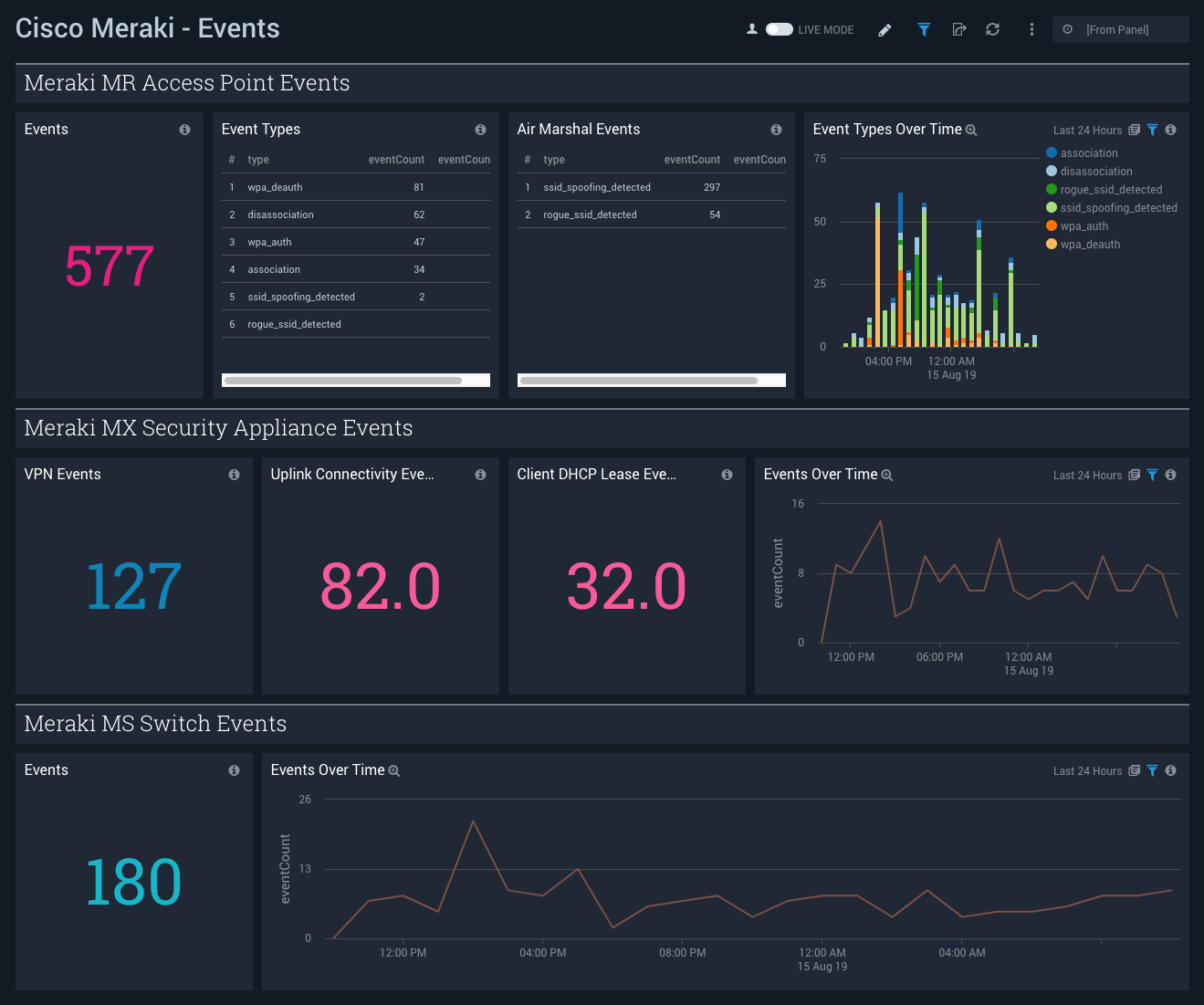This screenshot has height=1005, width=1204.
Task: Open the [From Panel] time range selector
Action: tap(1120, 29)
